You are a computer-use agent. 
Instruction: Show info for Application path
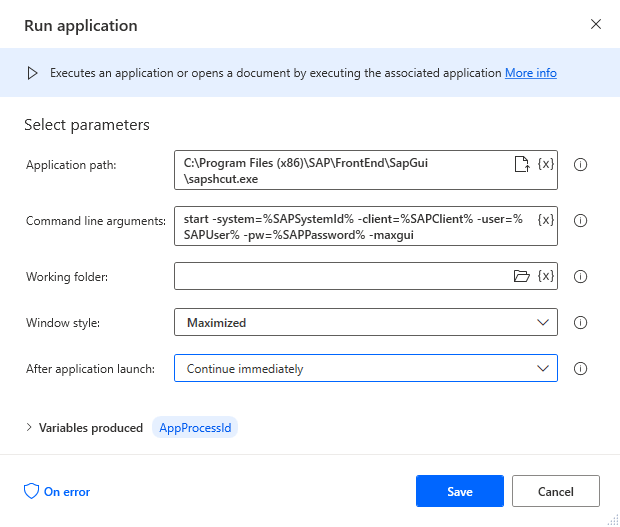tap(580, 164)
